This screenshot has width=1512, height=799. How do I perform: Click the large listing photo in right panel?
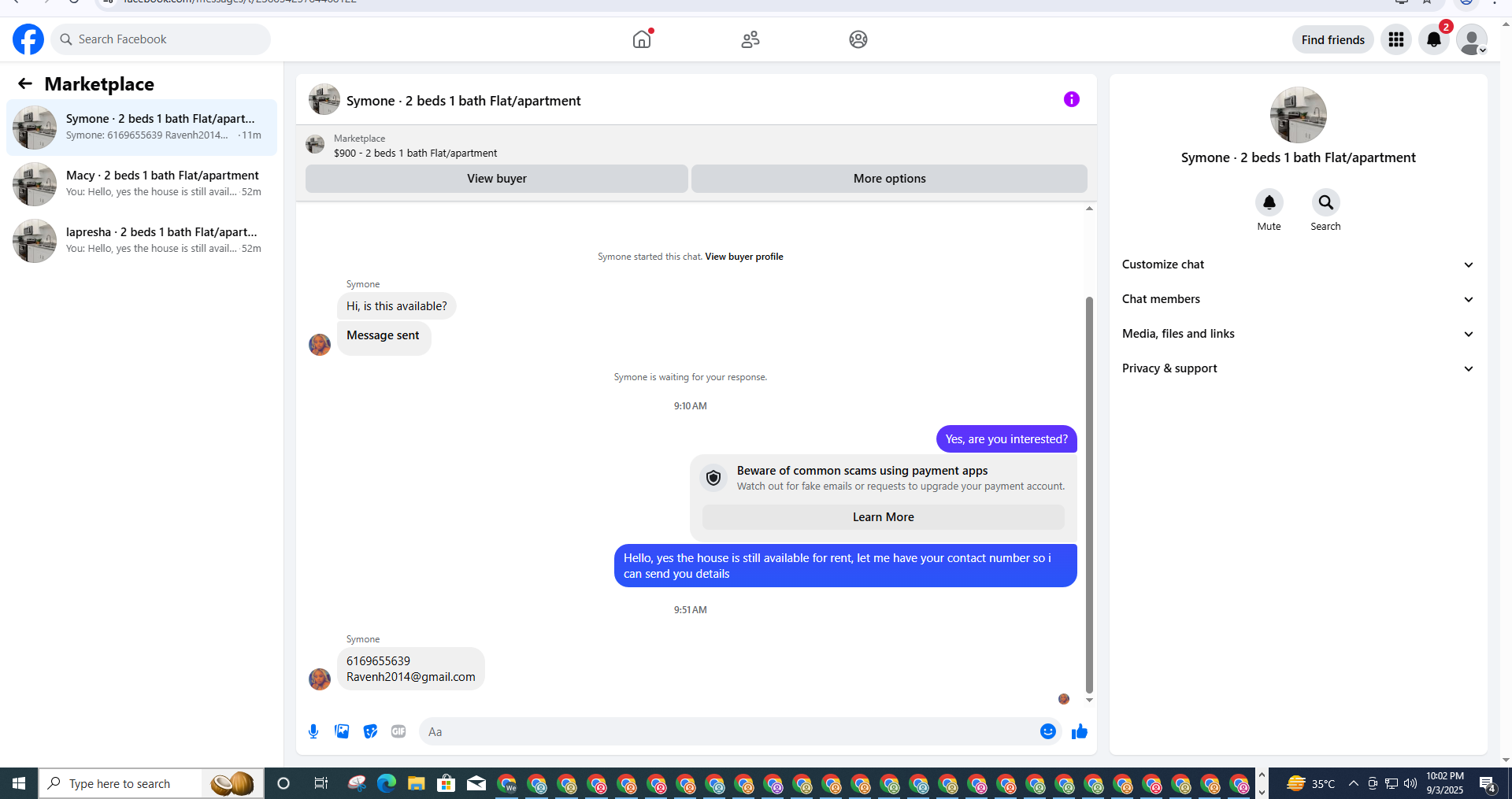(1298, 115)
